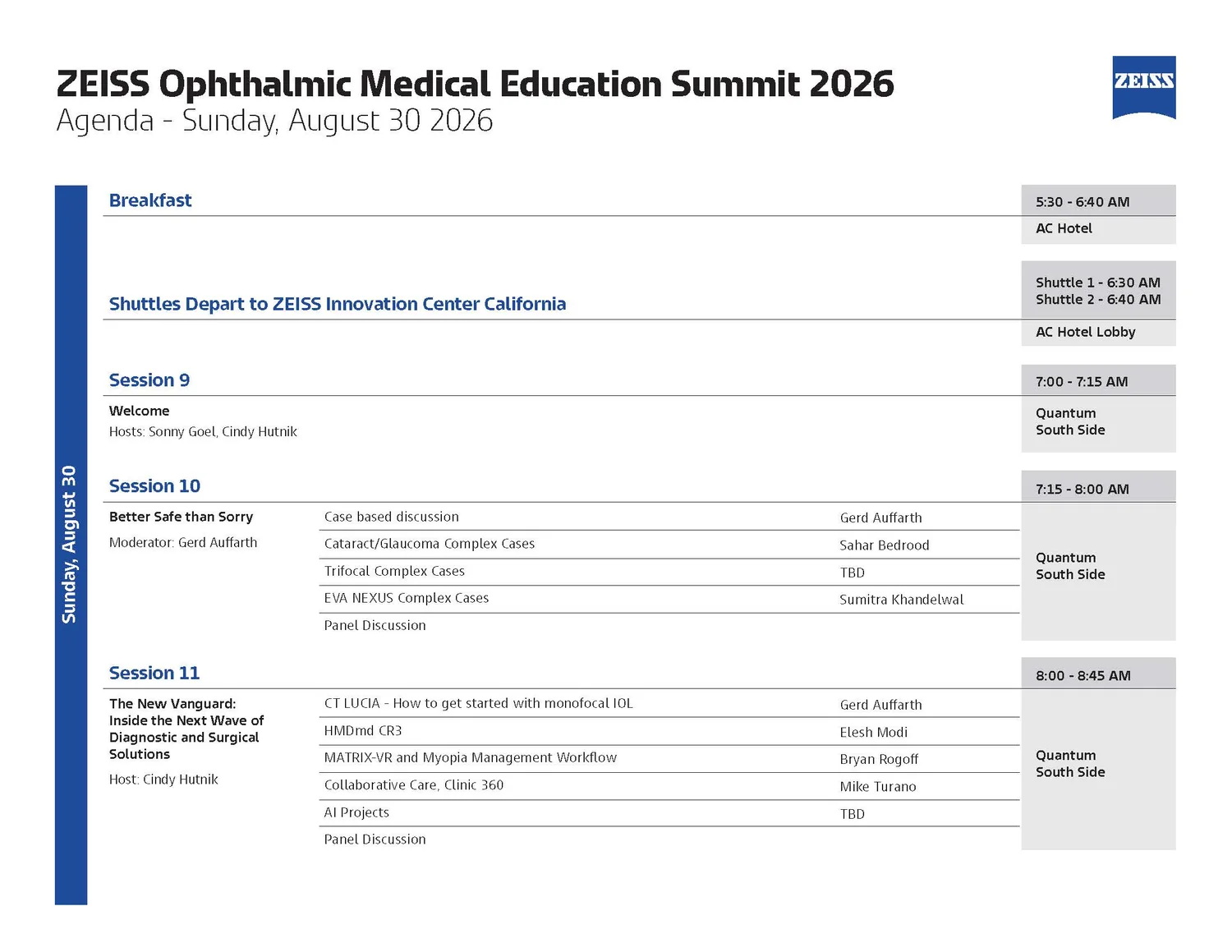Image resolution: width=1232 pixels, height=952 pixels.
Task: Select the Session 9 heading
Action: [x=149, y=380]
